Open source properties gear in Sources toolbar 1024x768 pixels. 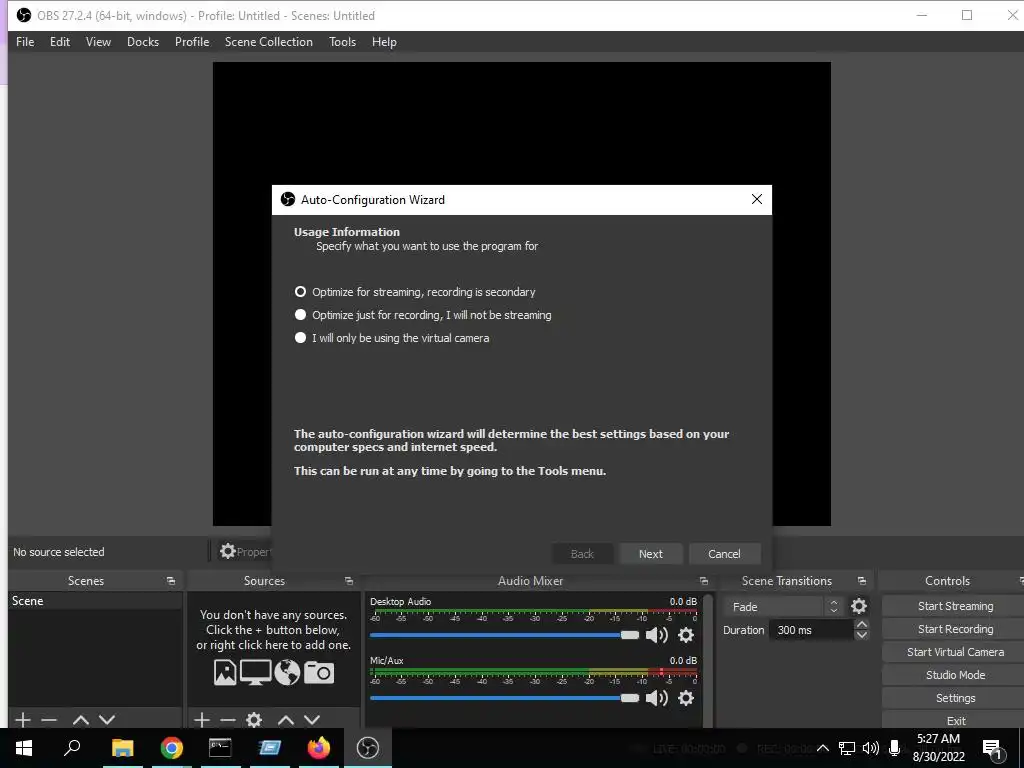pos(254,720)
